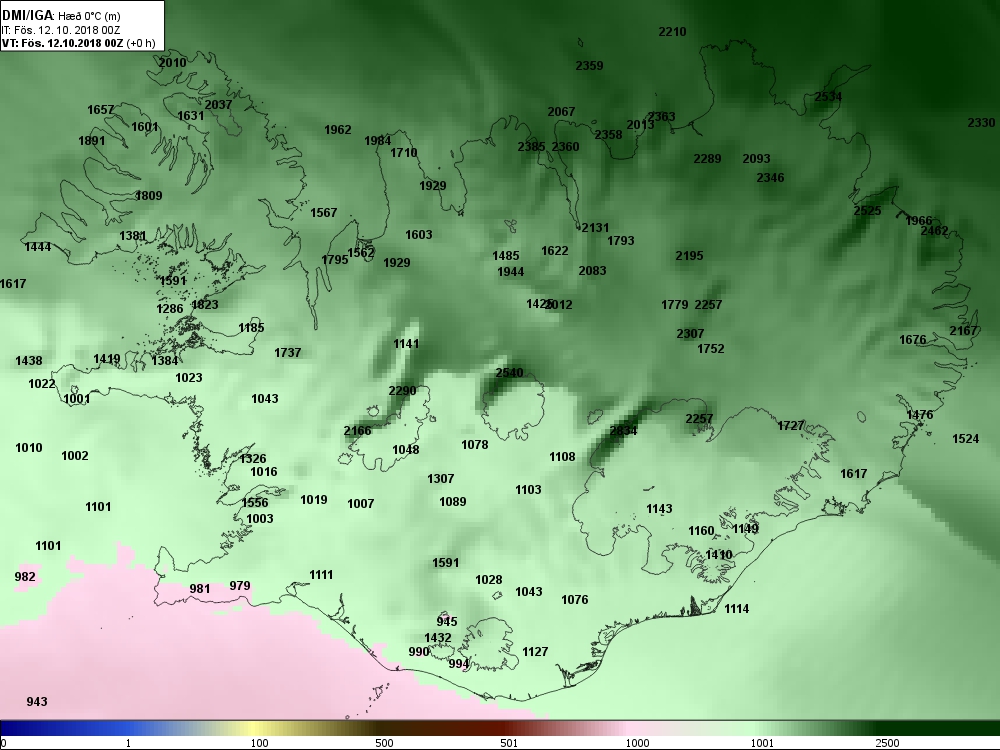The height and width of the screenshot is (750, 1000).
Task: Click the 'VT: Fös. 12.10.2018 00Z (+0 h)' line
Action: [78, 43]
